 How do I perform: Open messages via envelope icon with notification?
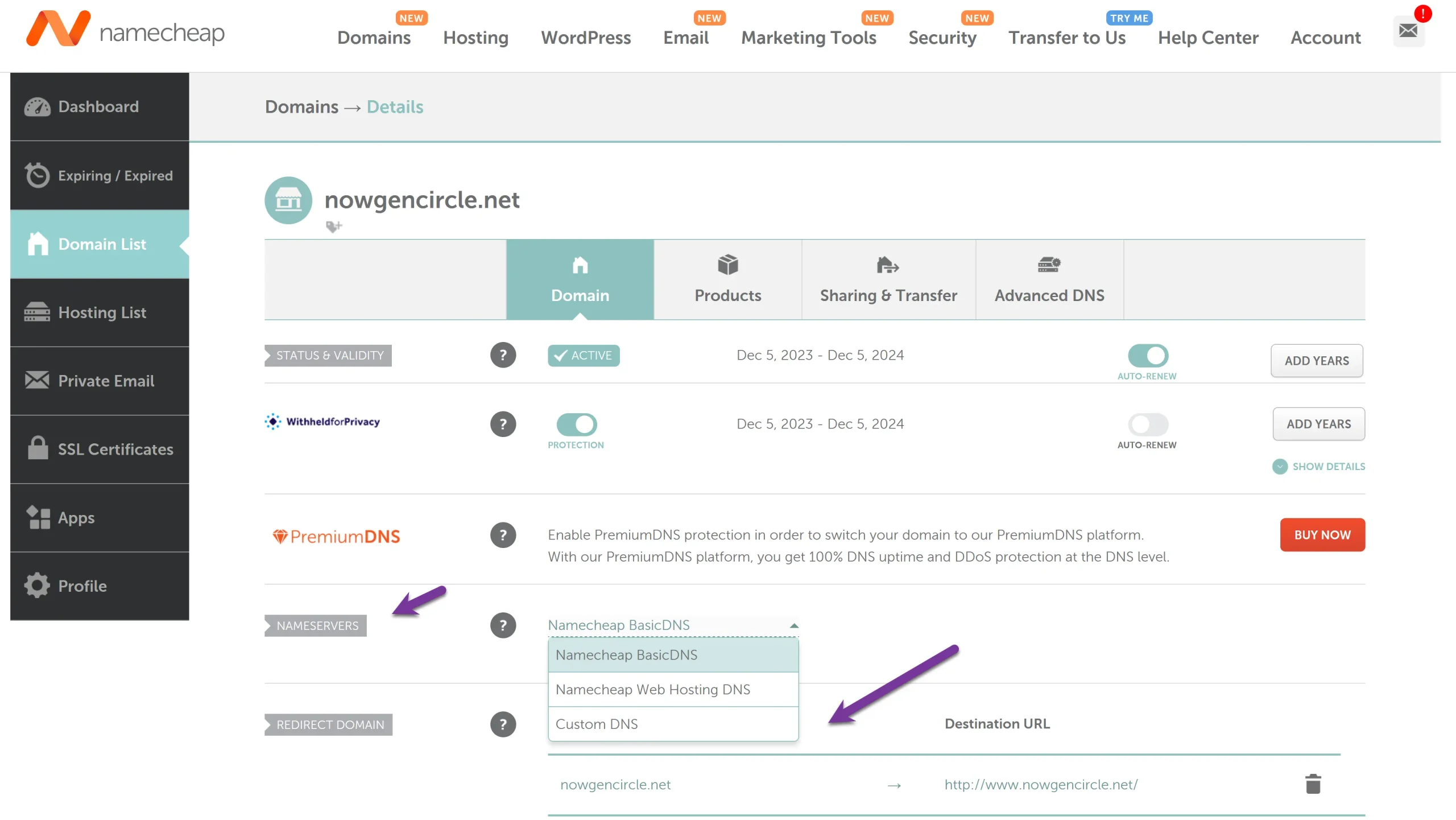click(1408, 31)
